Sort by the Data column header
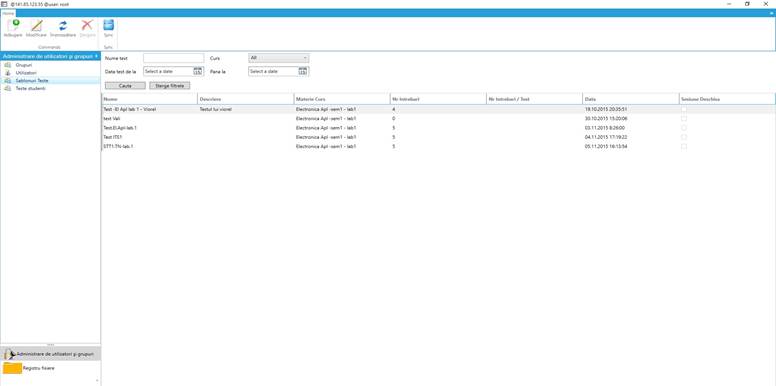 [x=630, y=99]
